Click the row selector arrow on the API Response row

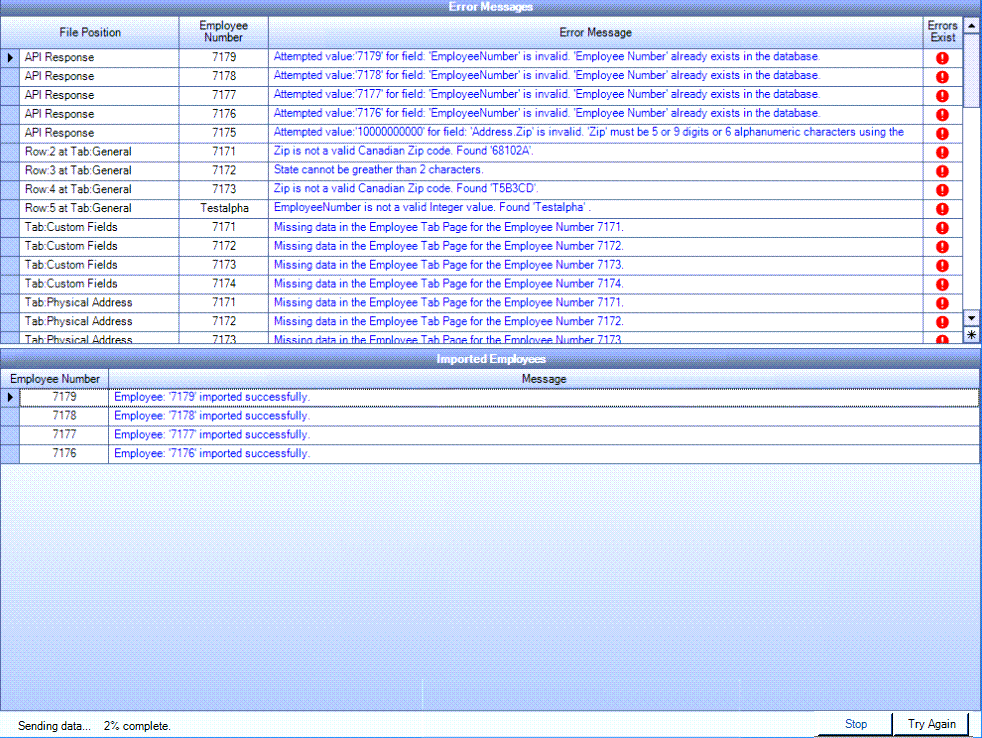(x=9, y=57)
